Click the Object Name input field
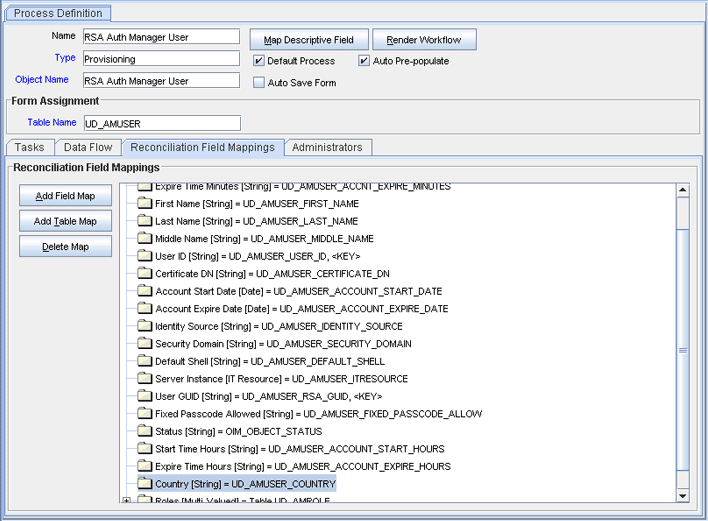The height and width of the screenshot is (521, 708). click(162, 81)
